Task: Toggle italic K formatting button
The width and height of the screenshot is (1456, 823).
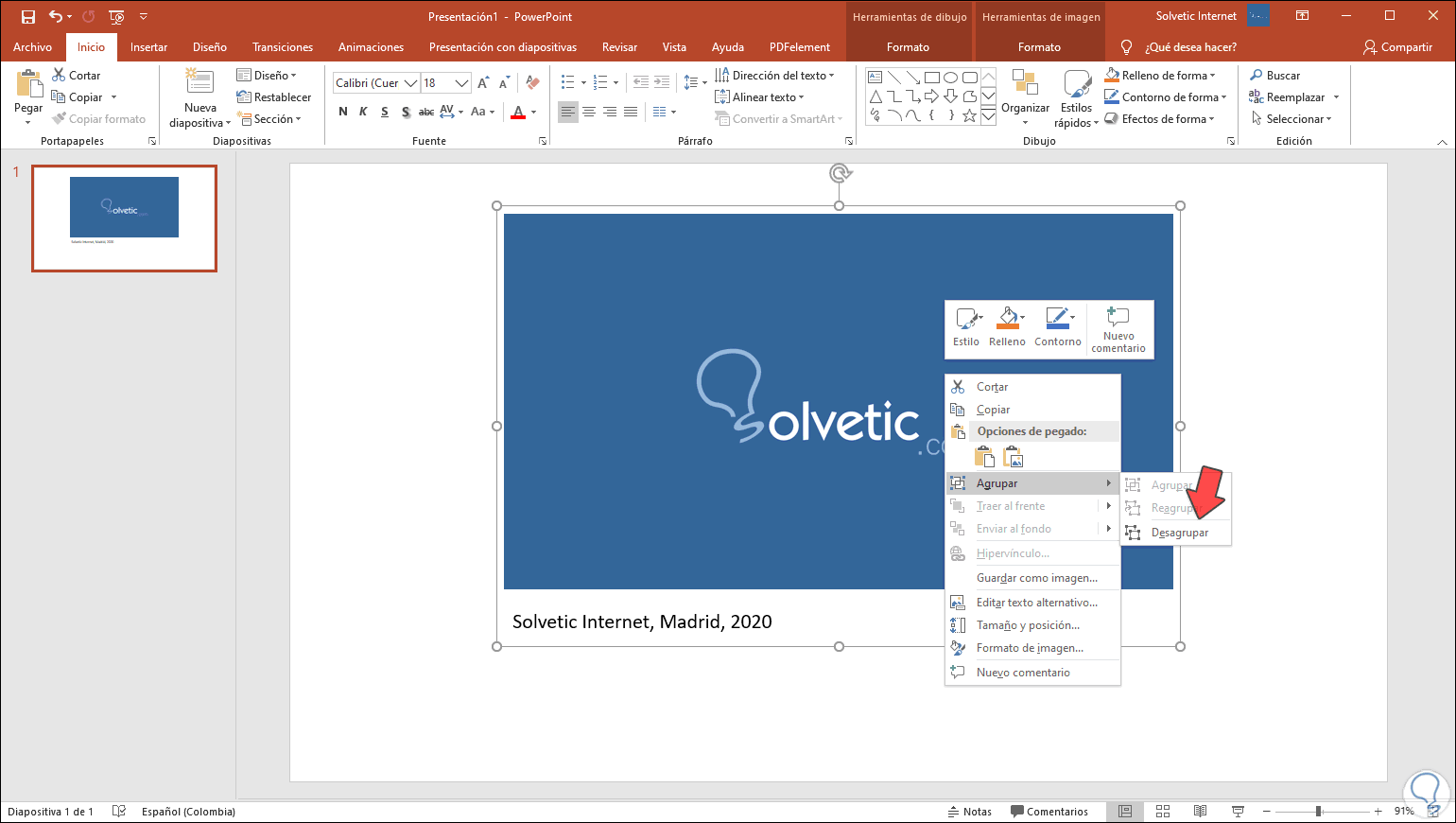Action: (x=363, y=112)
